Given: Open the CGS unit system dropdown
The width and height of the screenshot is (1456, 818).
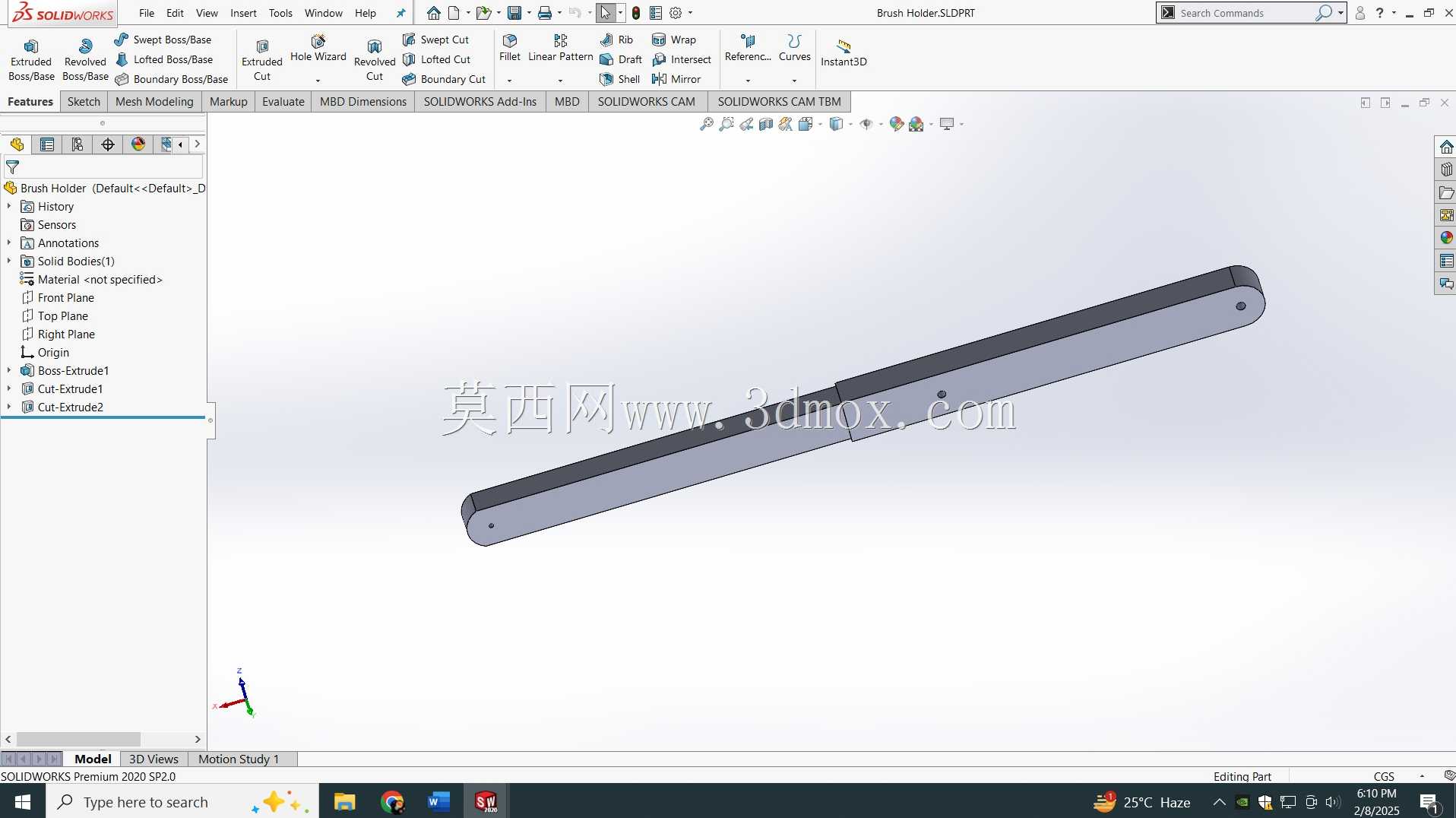Looking at the screenshot, I should click(1422, 776).
